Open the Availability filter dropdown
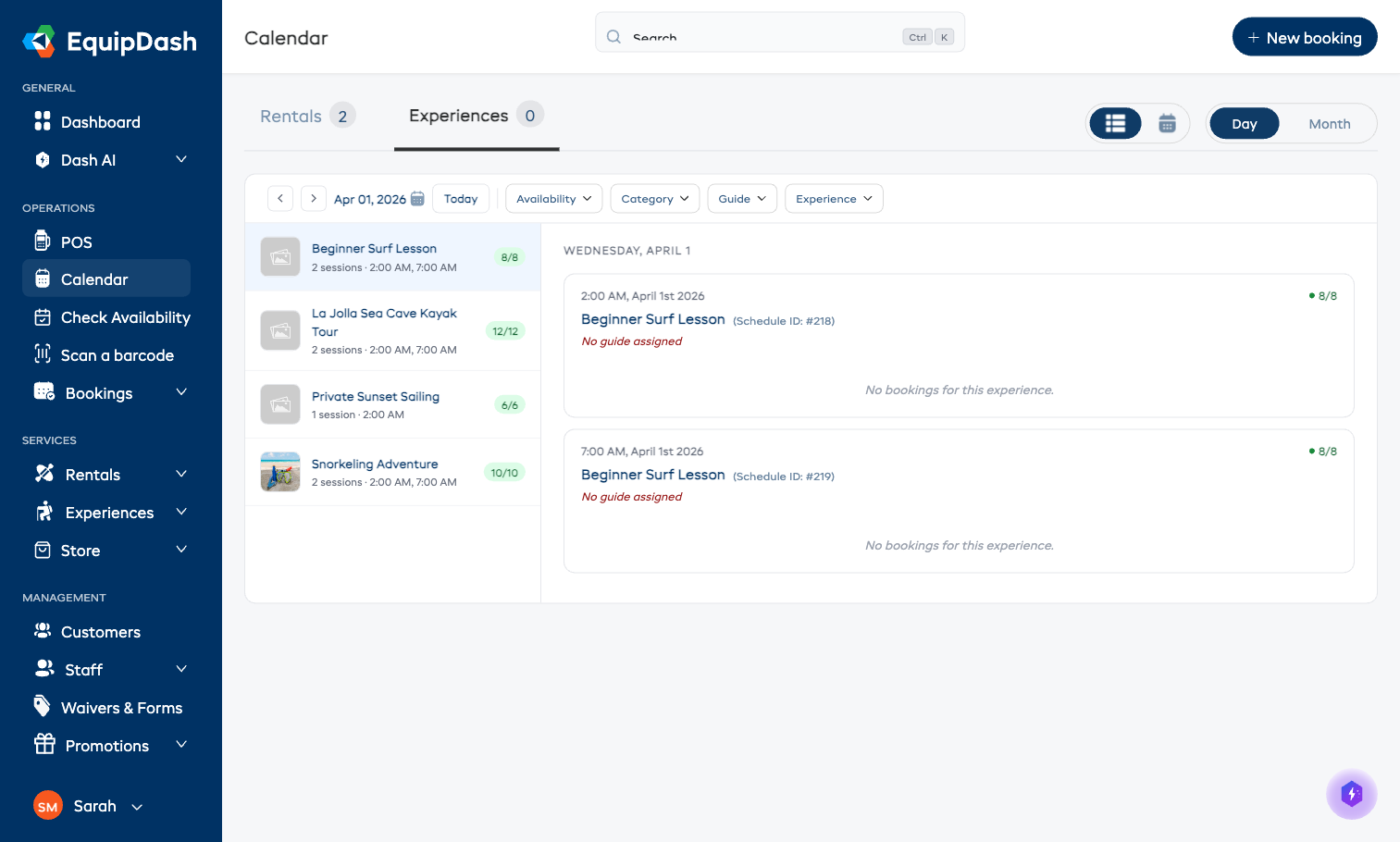The height and width of the screenshot is (842, 1400). [553, 198]
